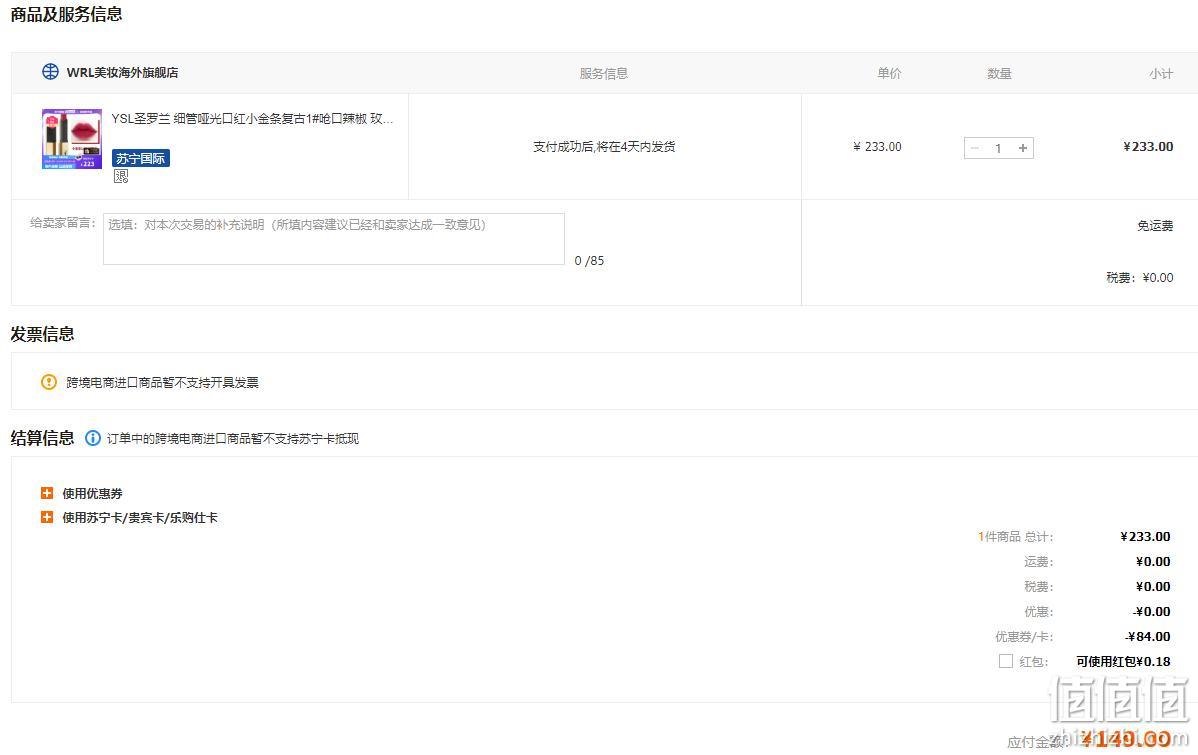Click the 结算信息 heading
This screenshot has height=755, width=1198.
(x=42, y=438)
